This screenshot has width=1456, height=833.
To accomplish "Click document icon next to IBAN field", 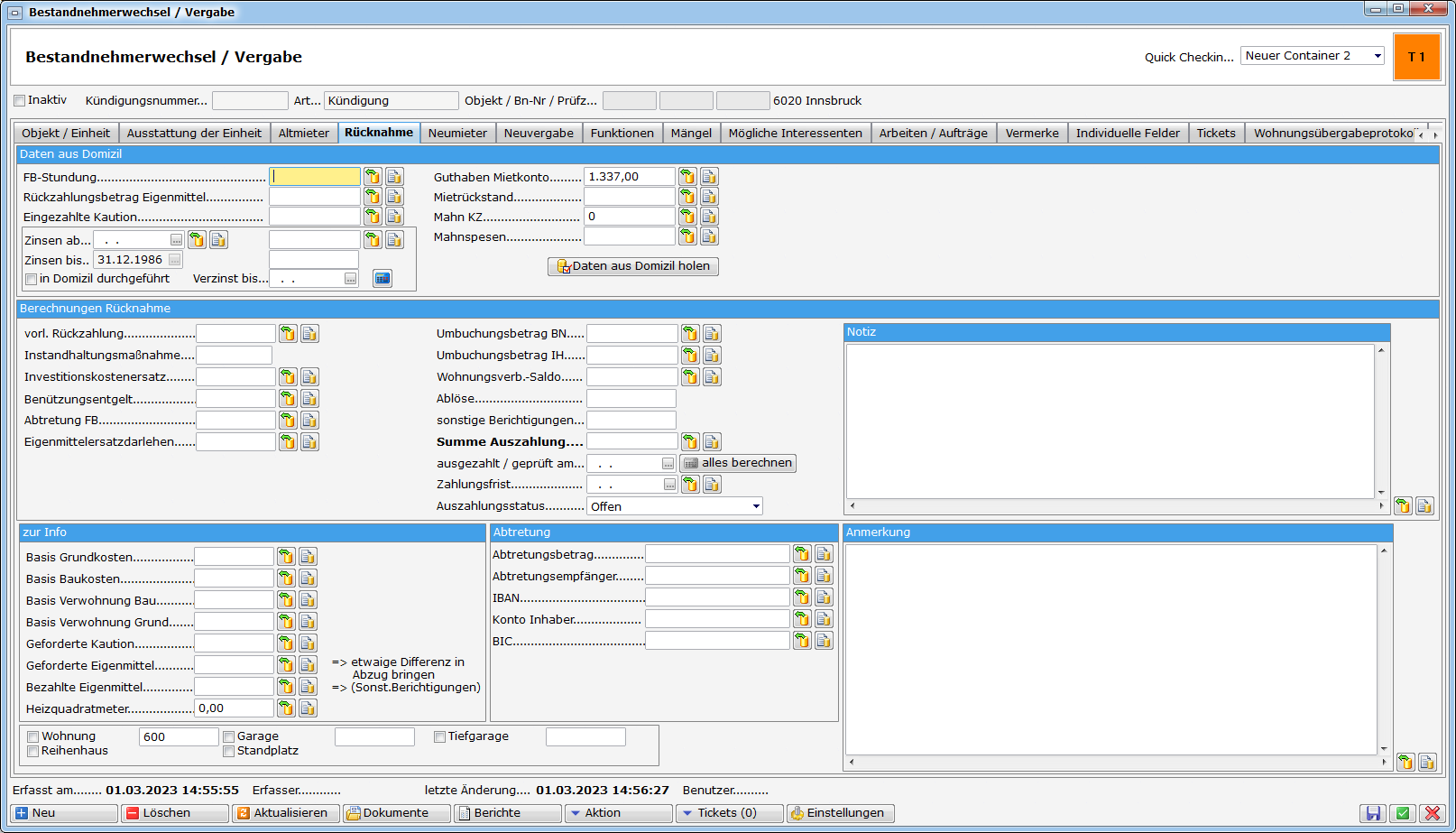I will [x=824, y=597].
